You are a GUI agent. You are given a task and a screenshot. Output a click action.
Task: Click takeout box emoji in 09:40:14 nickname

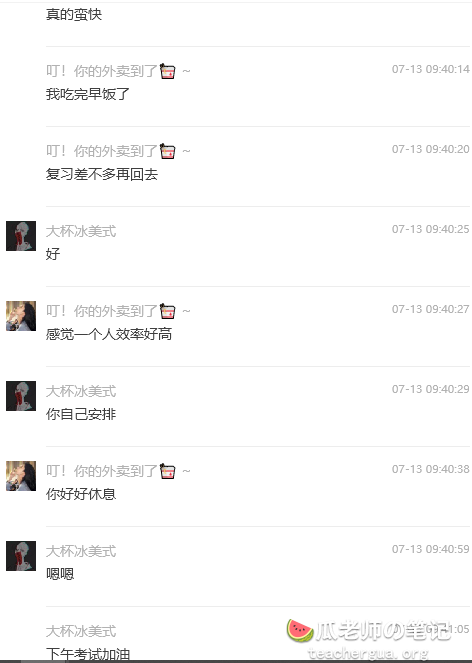pyautogui.click(x=167, y=71)
